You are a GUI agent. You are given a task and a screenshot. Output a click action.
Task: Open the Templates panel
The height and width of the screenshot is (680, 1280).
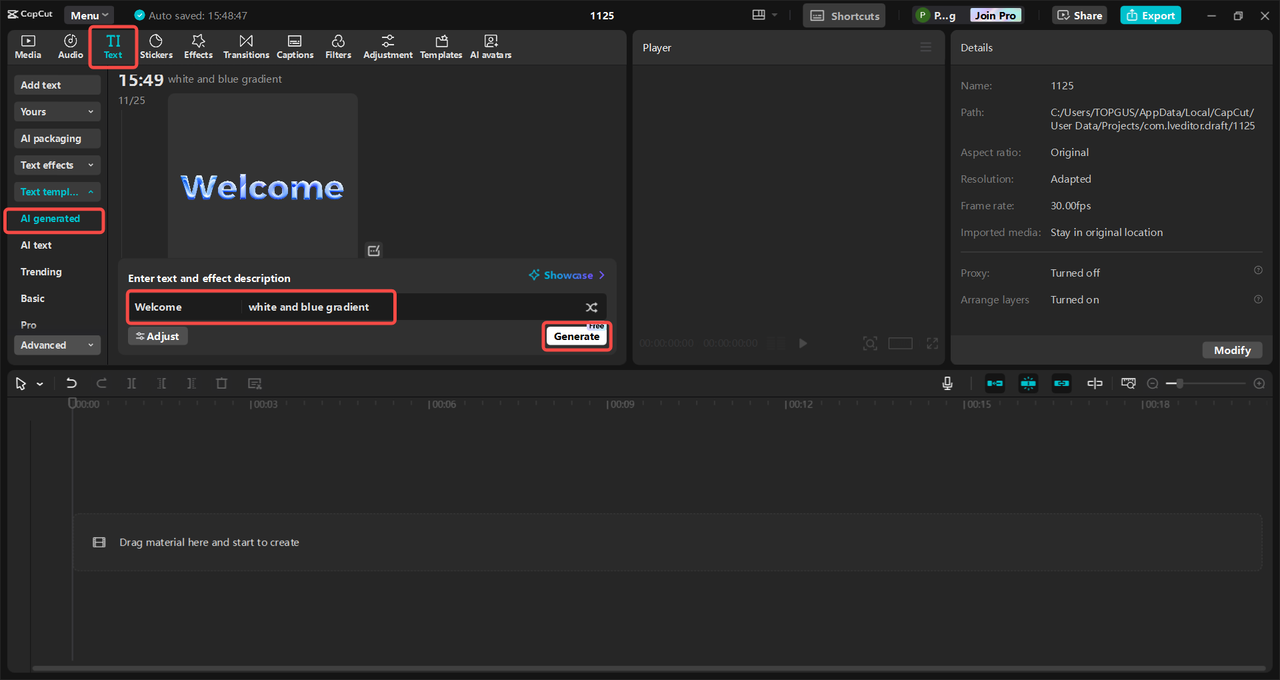(441, 46)
